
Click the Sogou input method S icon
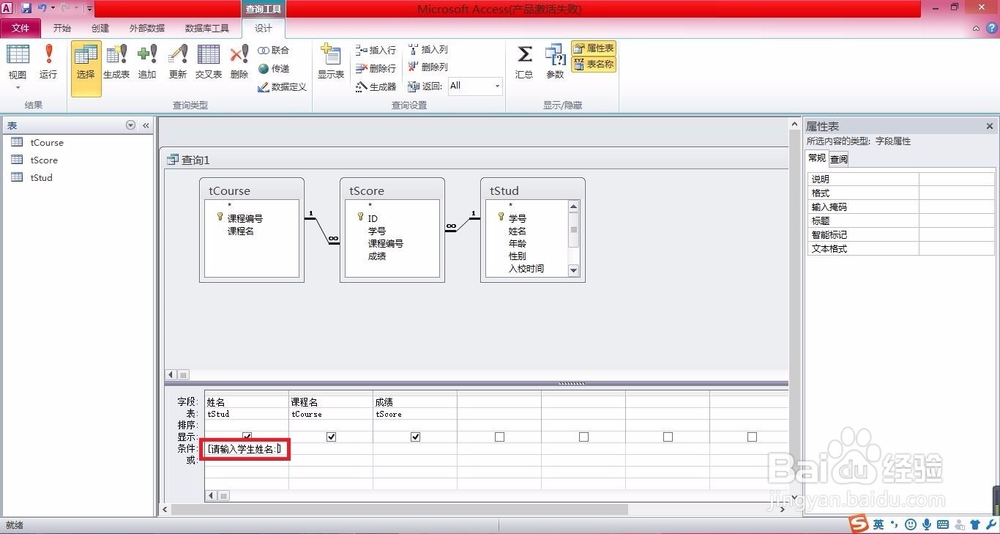[860, 524]
